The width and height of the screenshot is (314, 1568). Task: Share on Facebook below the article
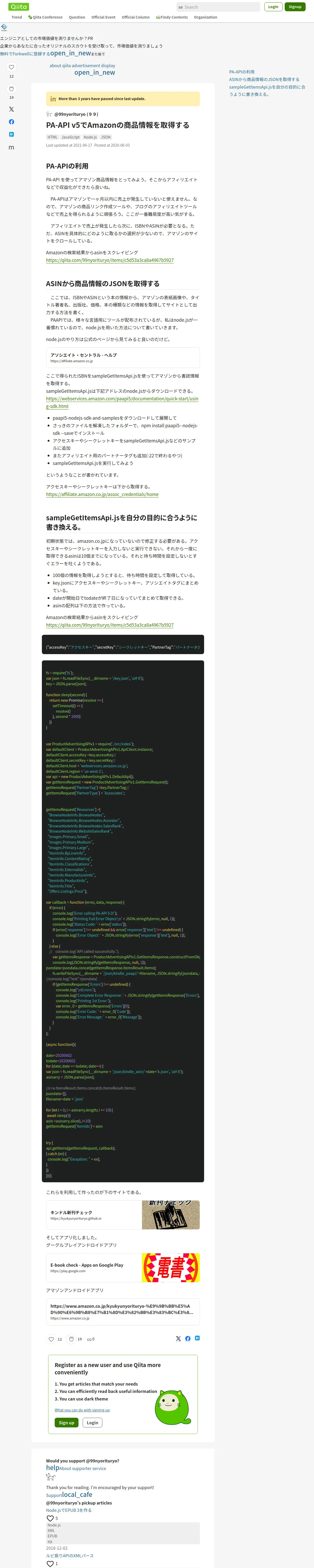[188, 1339]
